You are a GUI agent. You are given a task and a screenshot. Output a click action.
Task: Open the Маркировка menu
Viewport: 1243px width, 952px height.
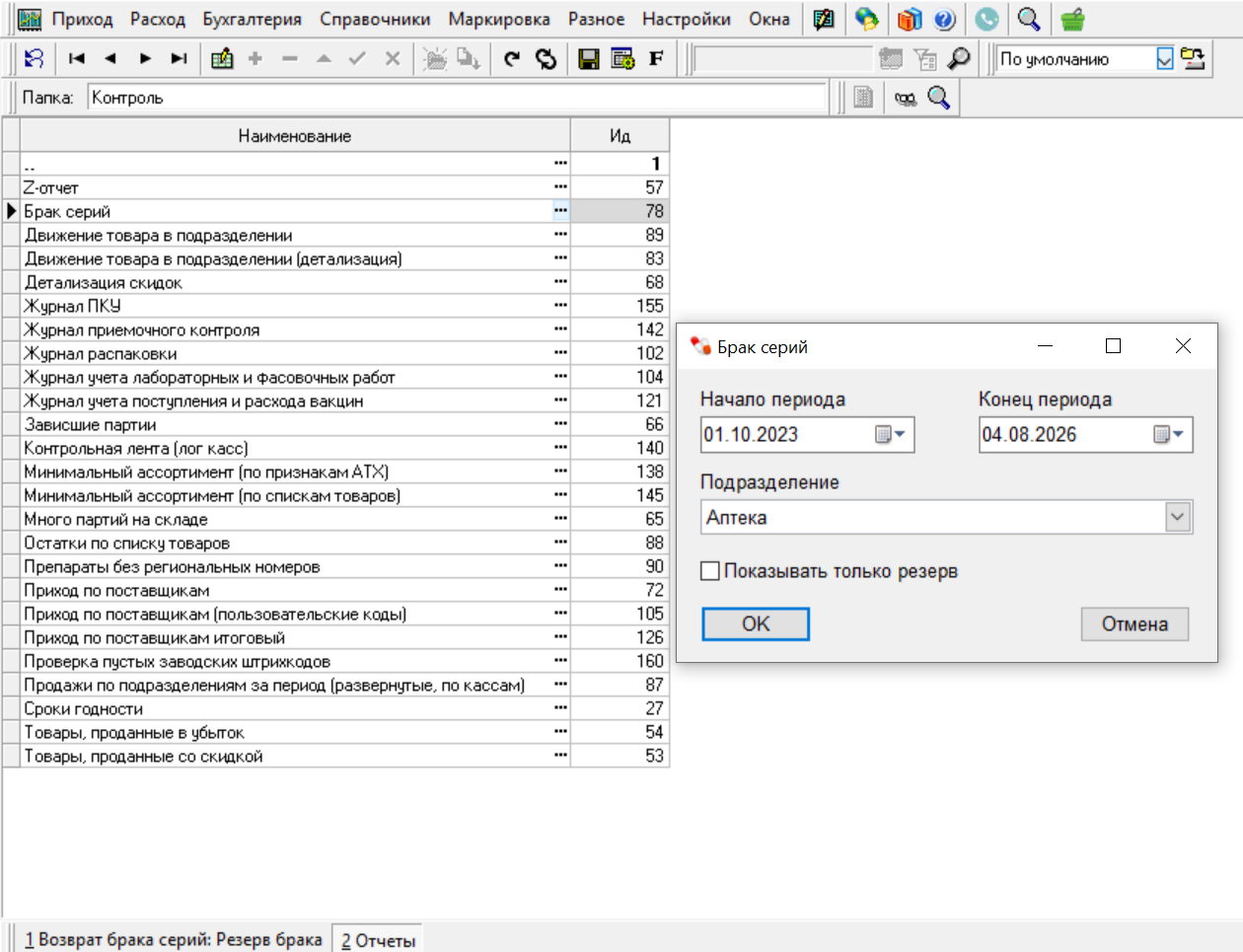pos(499,19)
